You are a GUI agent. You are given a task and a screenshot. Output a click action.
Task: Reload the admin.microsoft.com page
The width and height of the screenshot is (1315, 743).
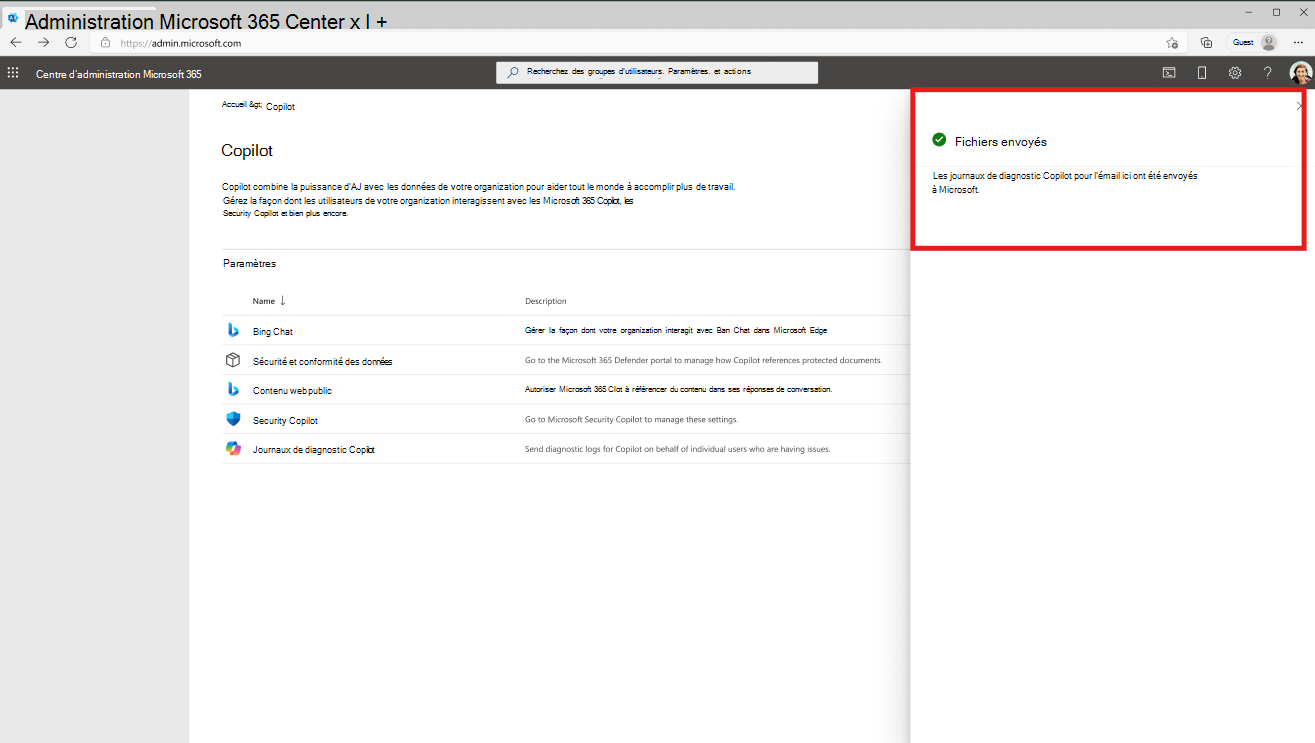[71, 43]
